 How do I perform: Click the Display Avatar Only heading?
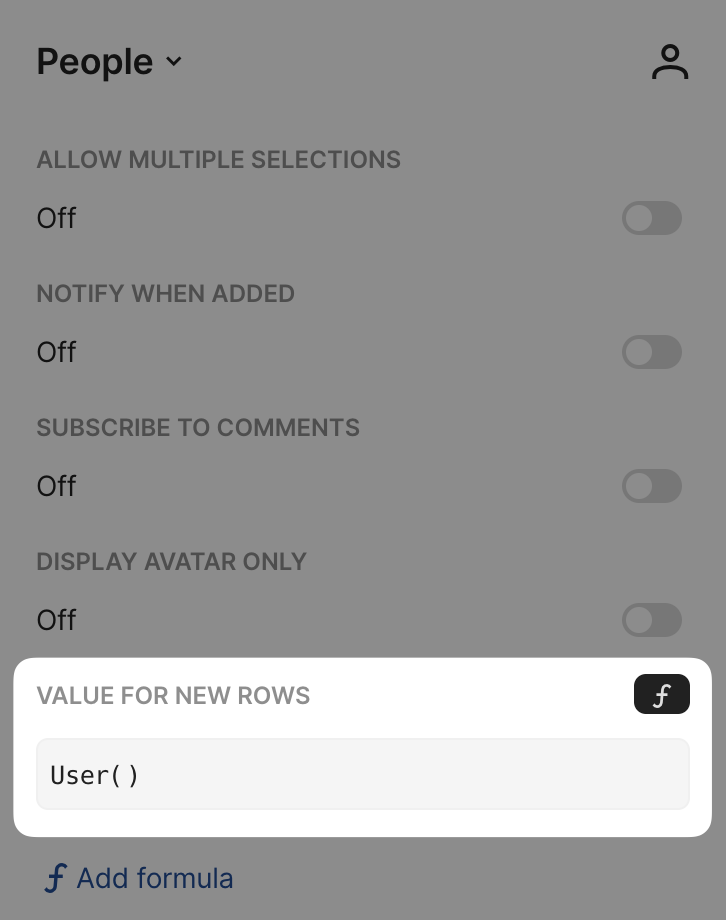click(x=171, y=562)
